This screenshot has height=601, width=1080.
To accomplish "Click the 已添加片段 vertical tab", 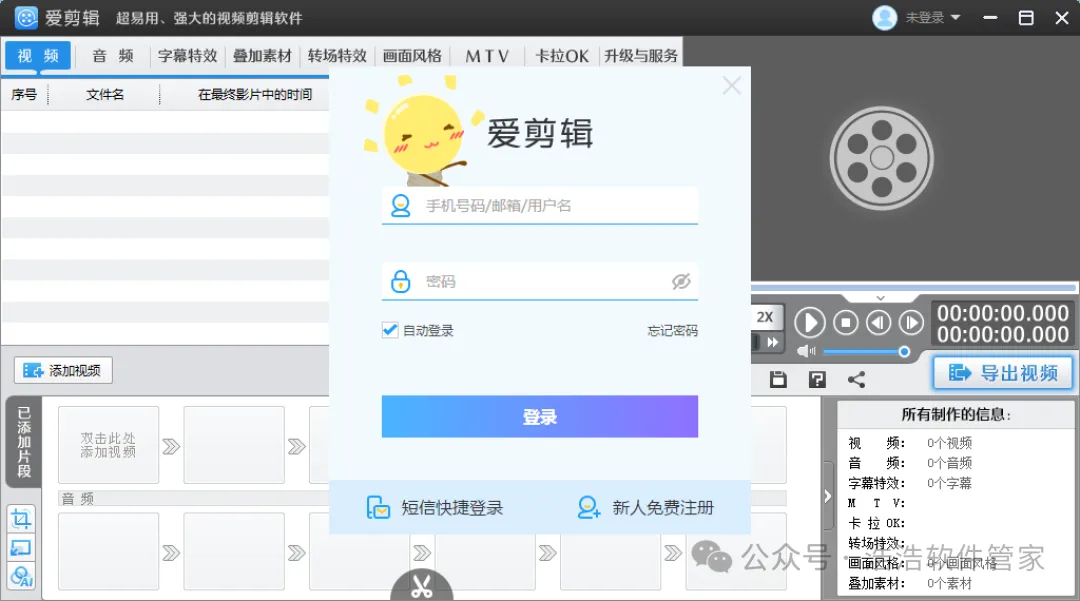I will click(x=24, y=442).
